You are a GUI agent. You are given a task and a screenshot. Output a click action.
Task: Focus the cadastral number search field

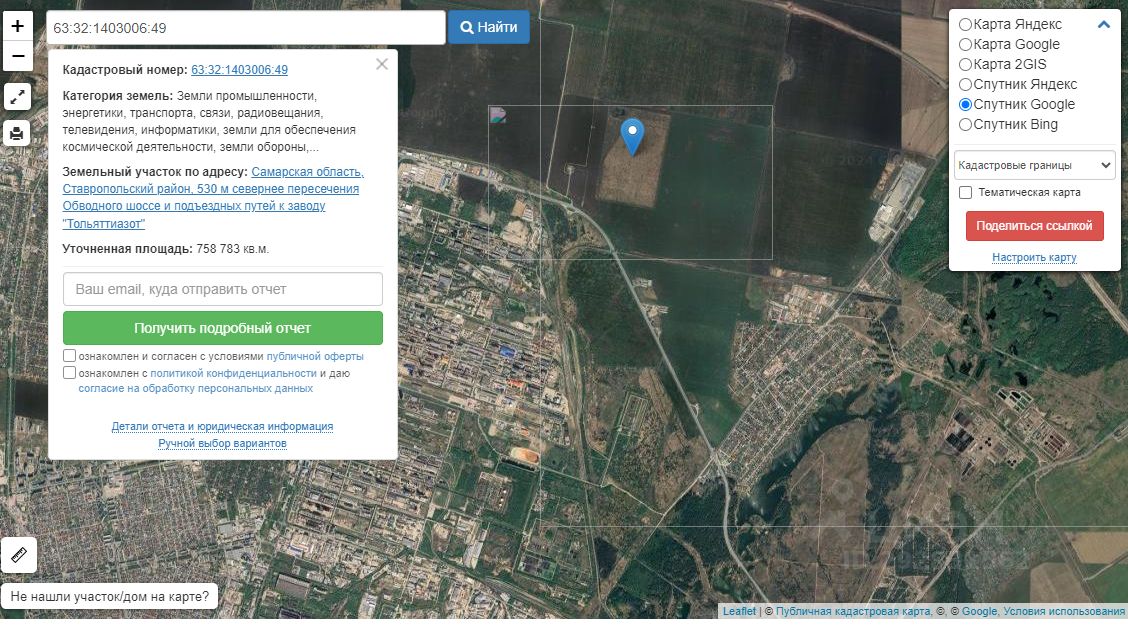tap(246, 28)
